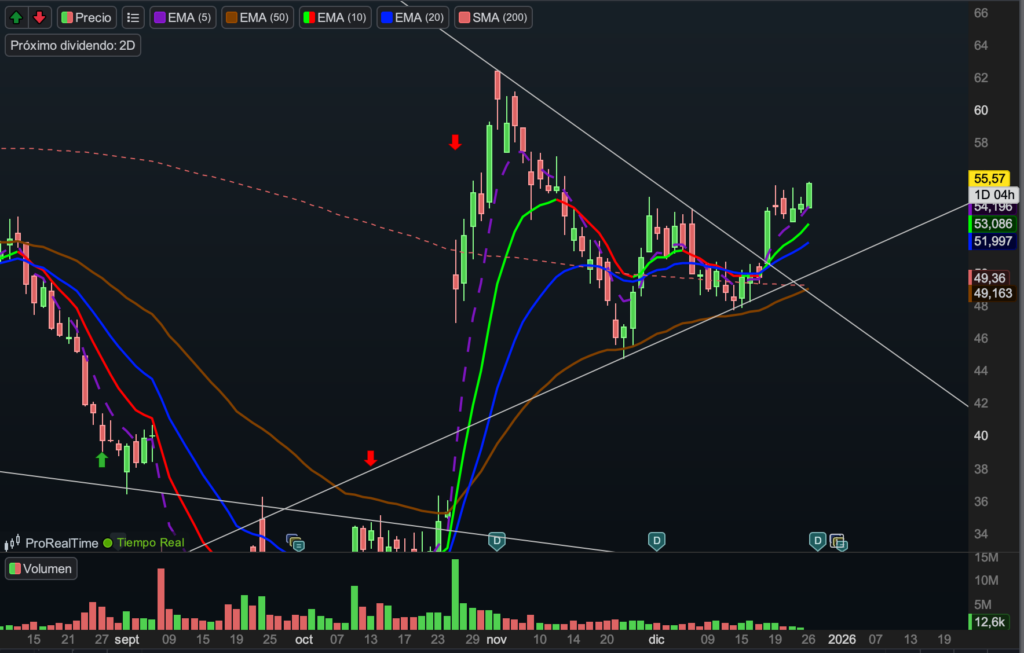Click the EMA (20) indicator label

coord(412,17)
